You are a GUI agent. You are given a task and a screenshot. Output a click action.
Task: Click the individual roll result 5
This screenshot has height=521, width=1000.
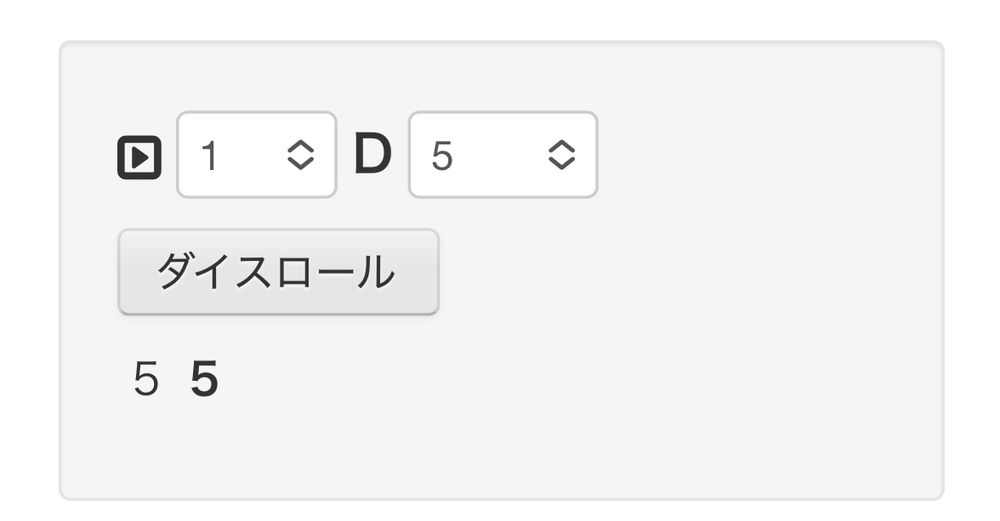click(x=146, y=381)
